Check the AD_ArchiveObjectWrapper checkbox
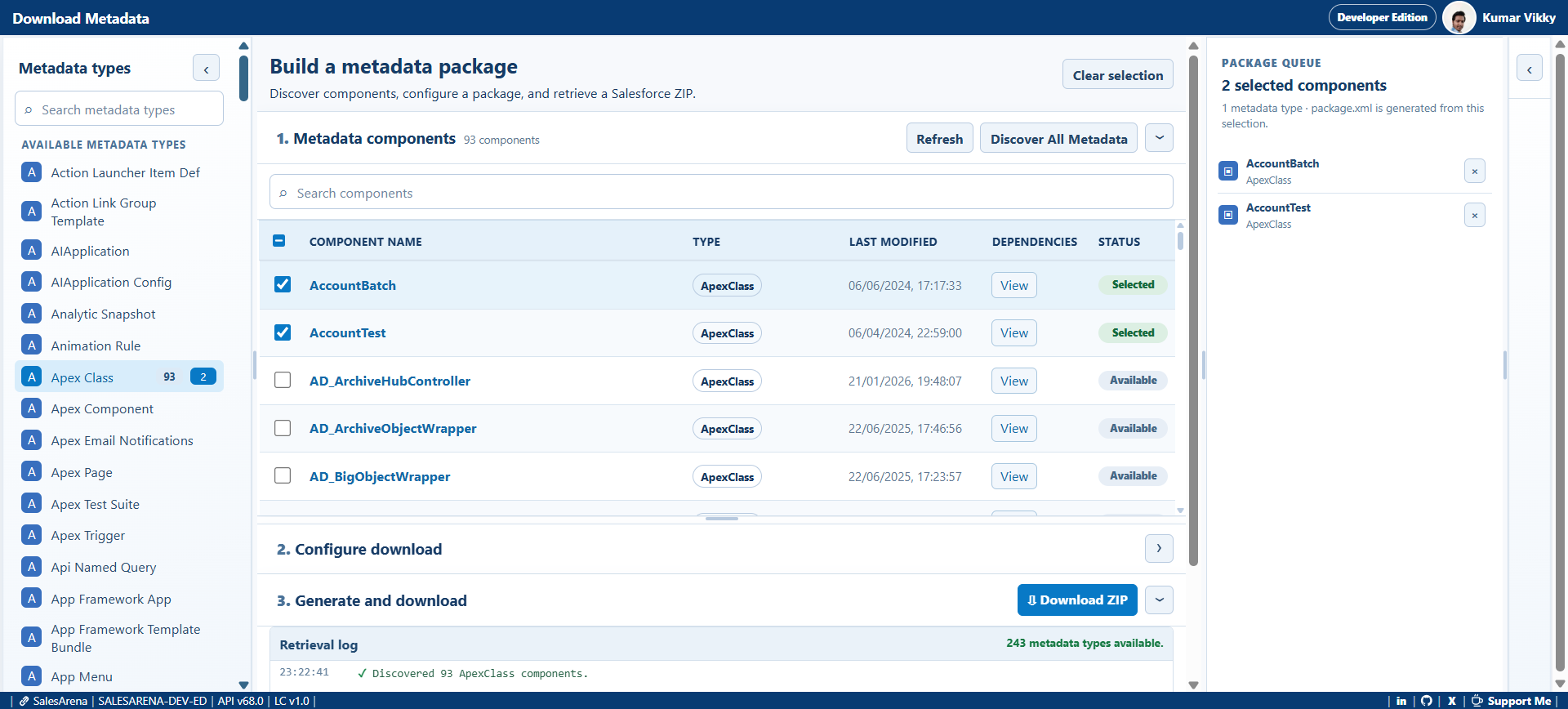This screenshot has height=709, width=1568. pyautogui.click(x=283, y=428)
